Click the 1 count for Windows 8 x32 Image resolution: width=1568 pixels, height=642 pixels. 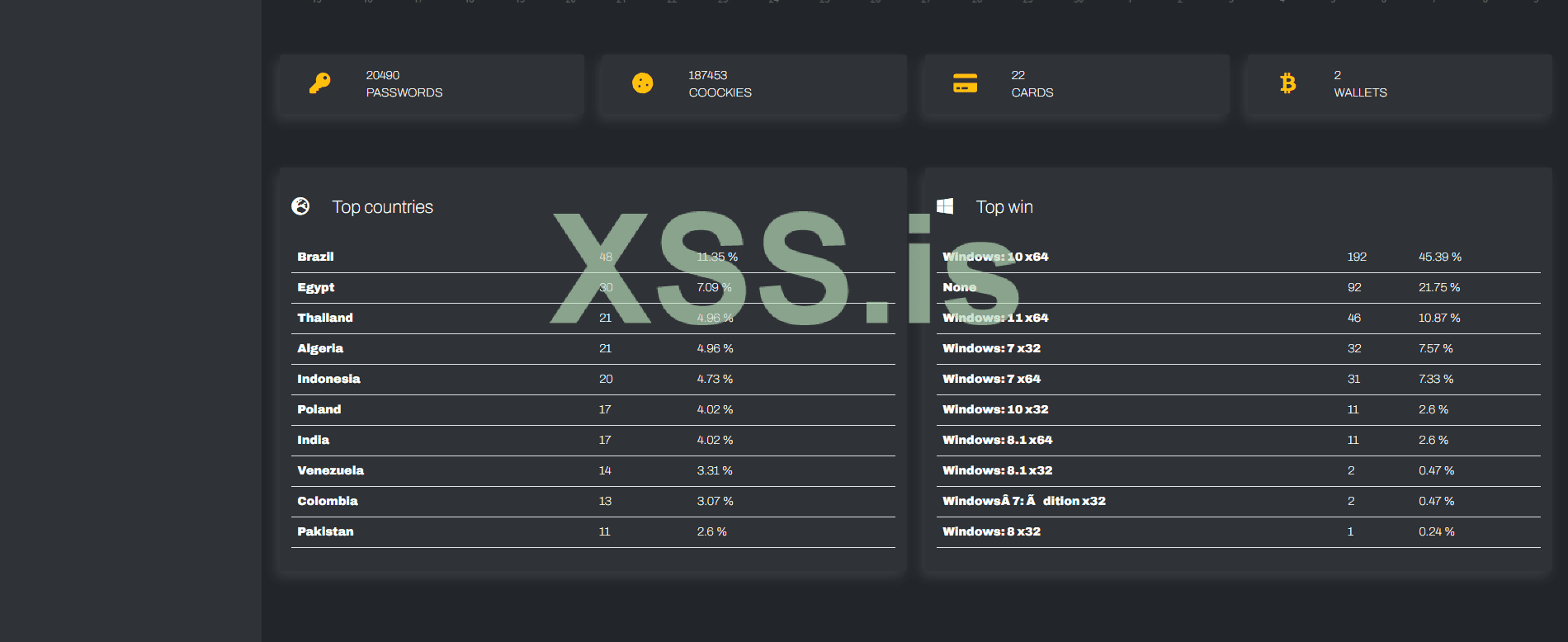pos(1351,531)
